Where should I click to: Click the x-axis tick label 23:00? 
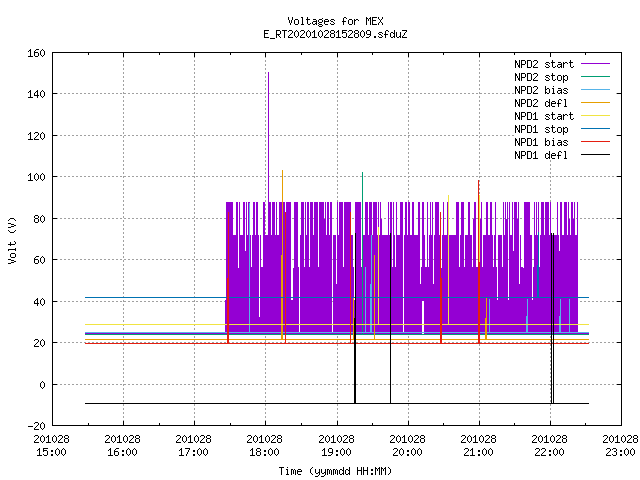pos(620,452)
